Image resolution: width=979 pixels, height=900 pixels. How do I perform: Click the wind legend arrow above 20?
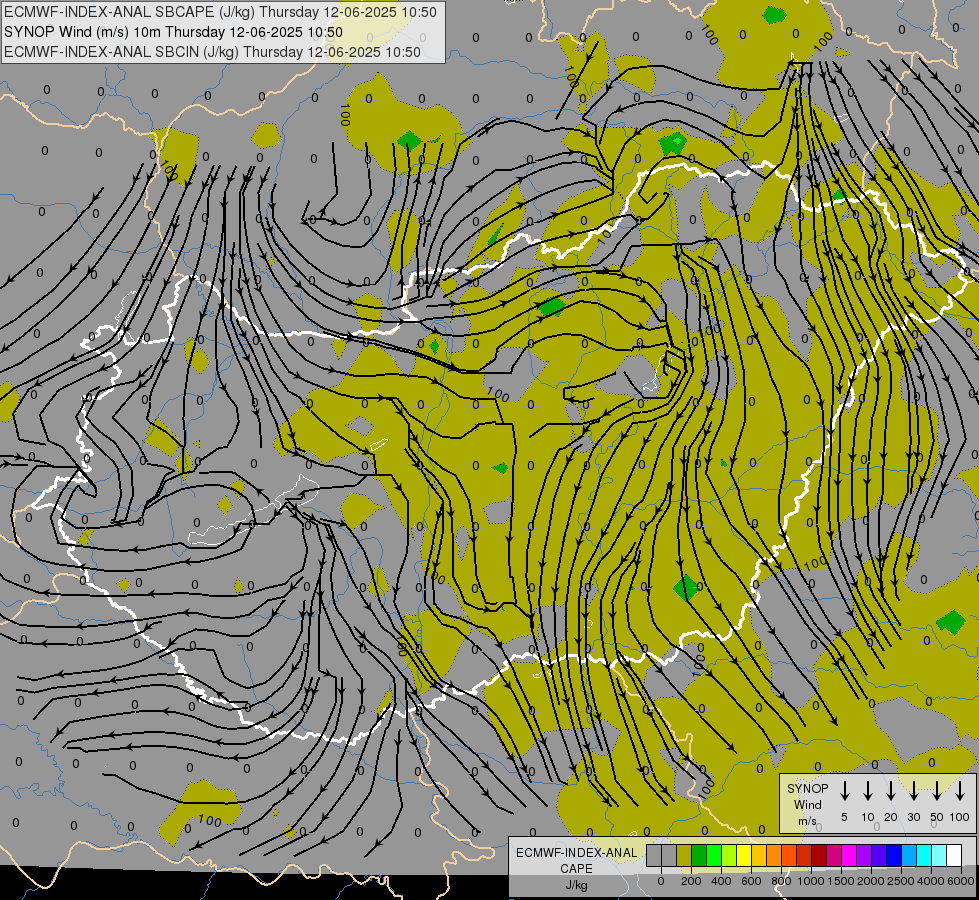(890, 791)
